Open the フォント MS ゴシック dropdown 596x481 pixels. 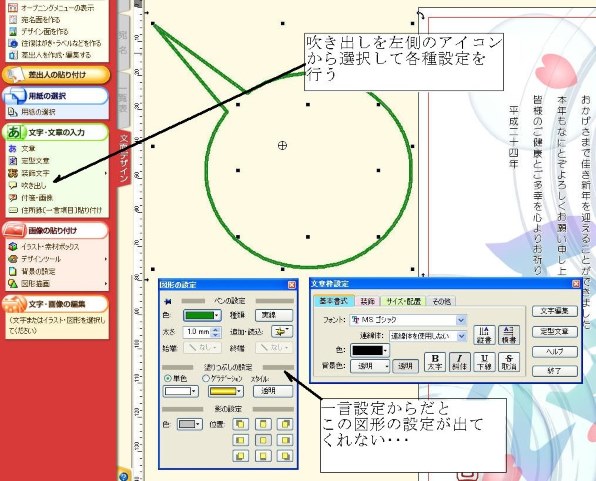(x=461, y=320)
